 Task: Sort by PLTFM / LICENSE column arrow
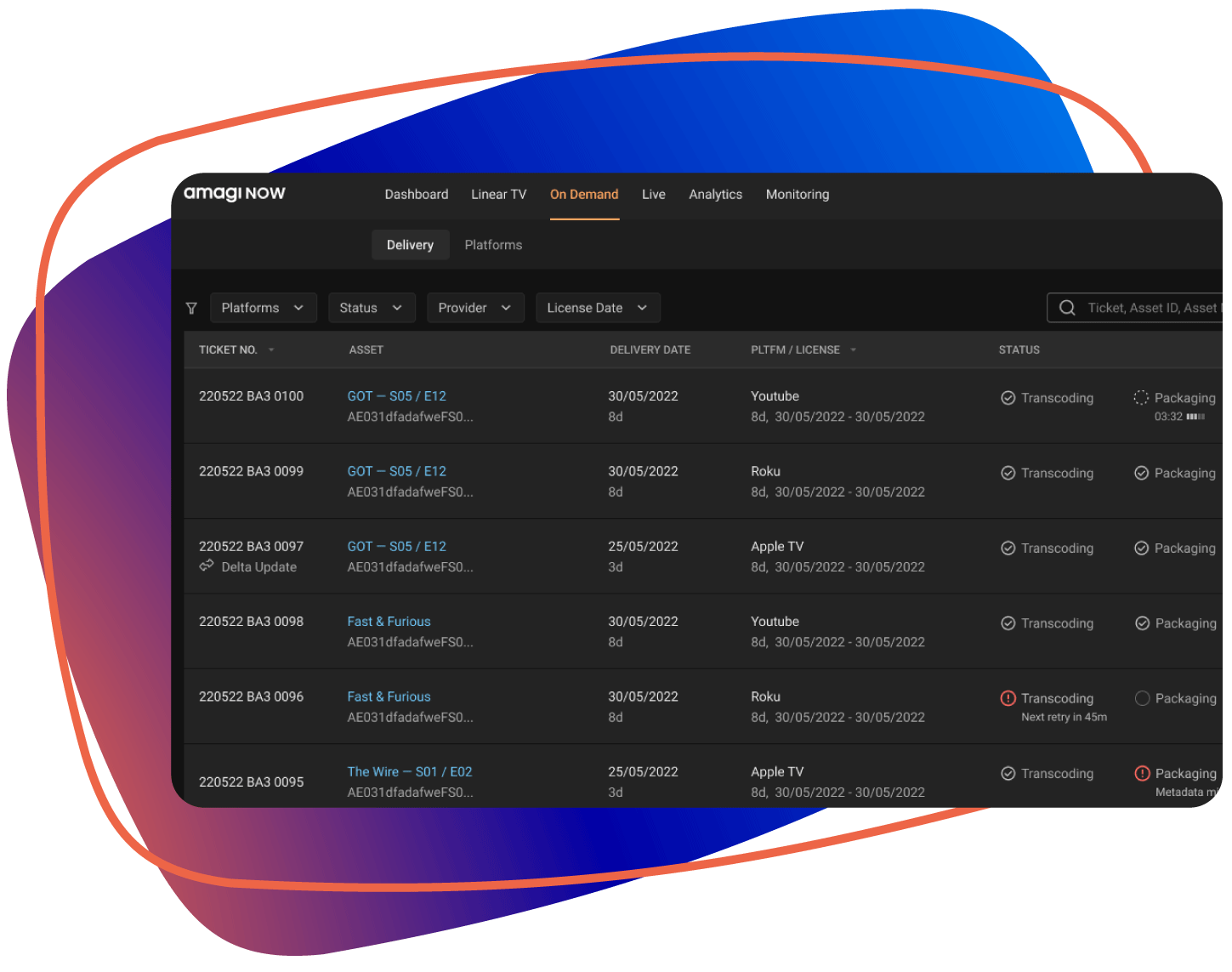[853, 350]
